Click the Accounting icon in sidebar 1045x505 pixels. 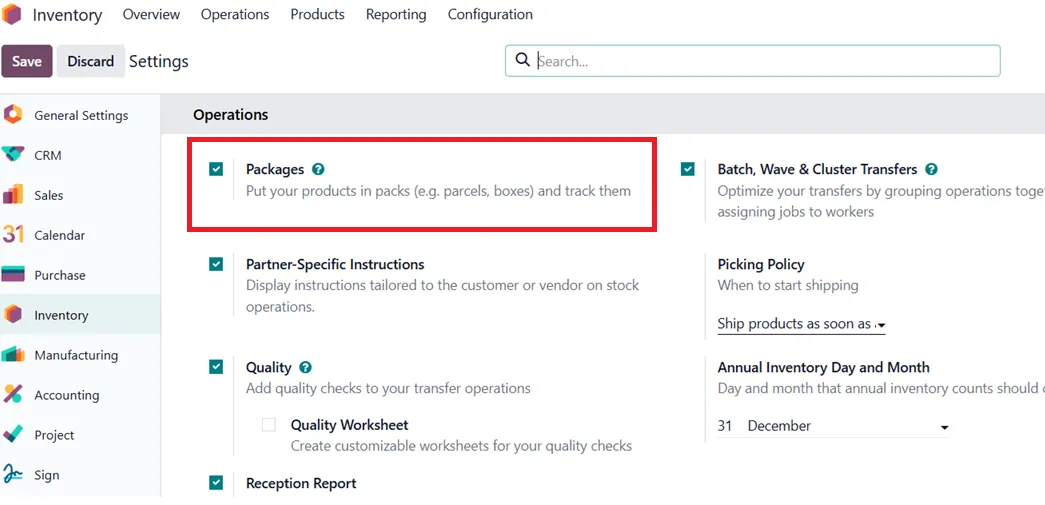tap(13, 395)
